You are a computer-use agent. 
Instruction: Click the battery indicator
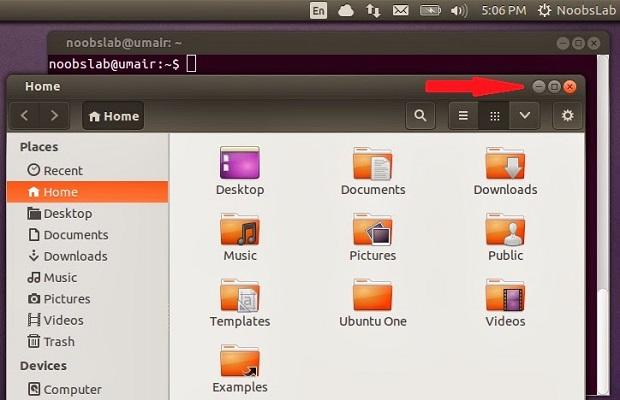tap(430, 10)
